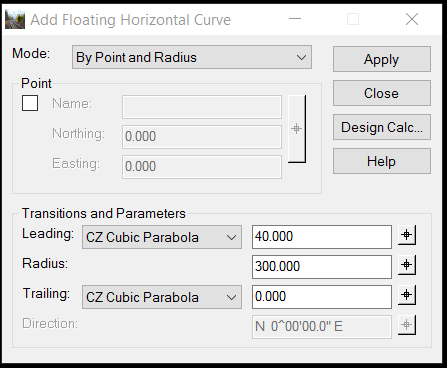447x368 pixels.
Task: Open the Design Calc... dialog
Action: (382, 127)
